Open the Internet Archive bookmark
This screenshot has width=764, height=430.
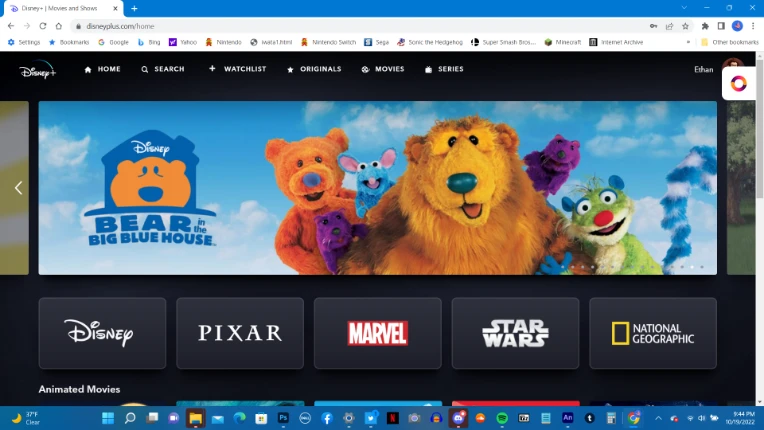click(616, 42)
